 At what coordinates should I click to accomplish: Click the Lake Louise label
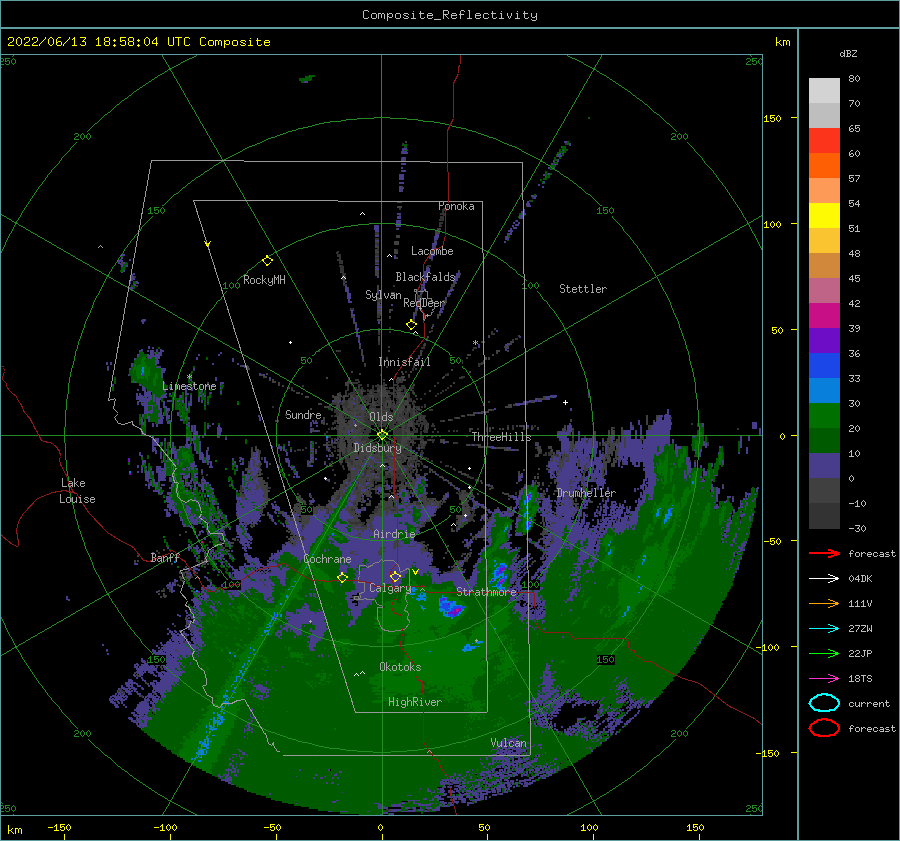pos(78,491)
